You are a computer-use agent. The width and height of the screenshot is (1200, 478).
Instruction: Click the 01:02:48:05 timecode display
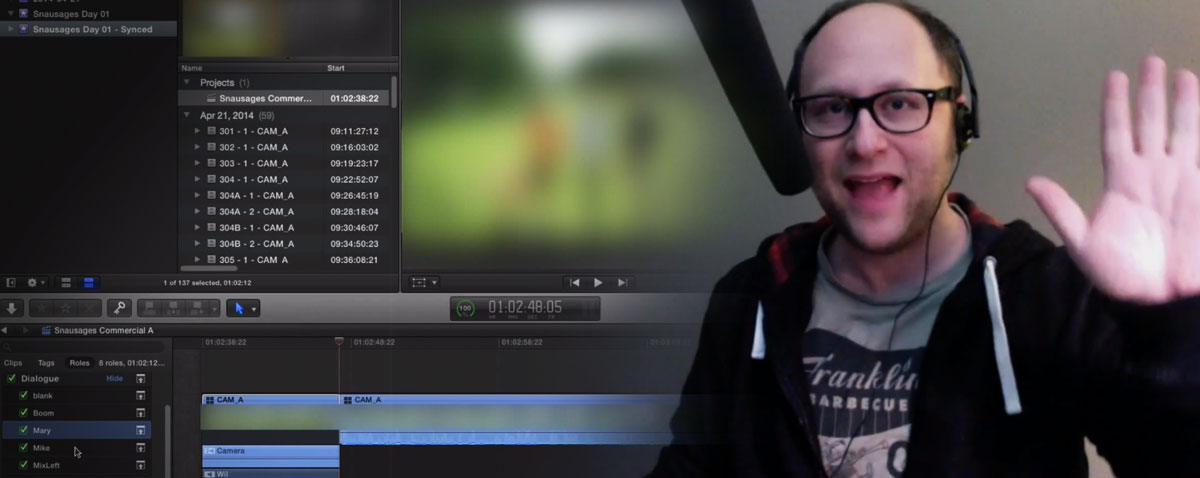tap(524, 307)
